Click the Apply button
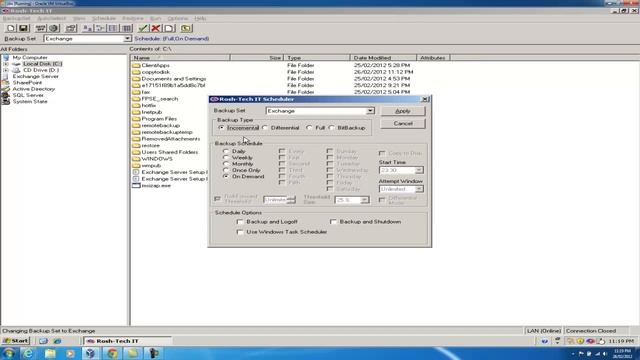The image size is (640, 360). [403, 111]
